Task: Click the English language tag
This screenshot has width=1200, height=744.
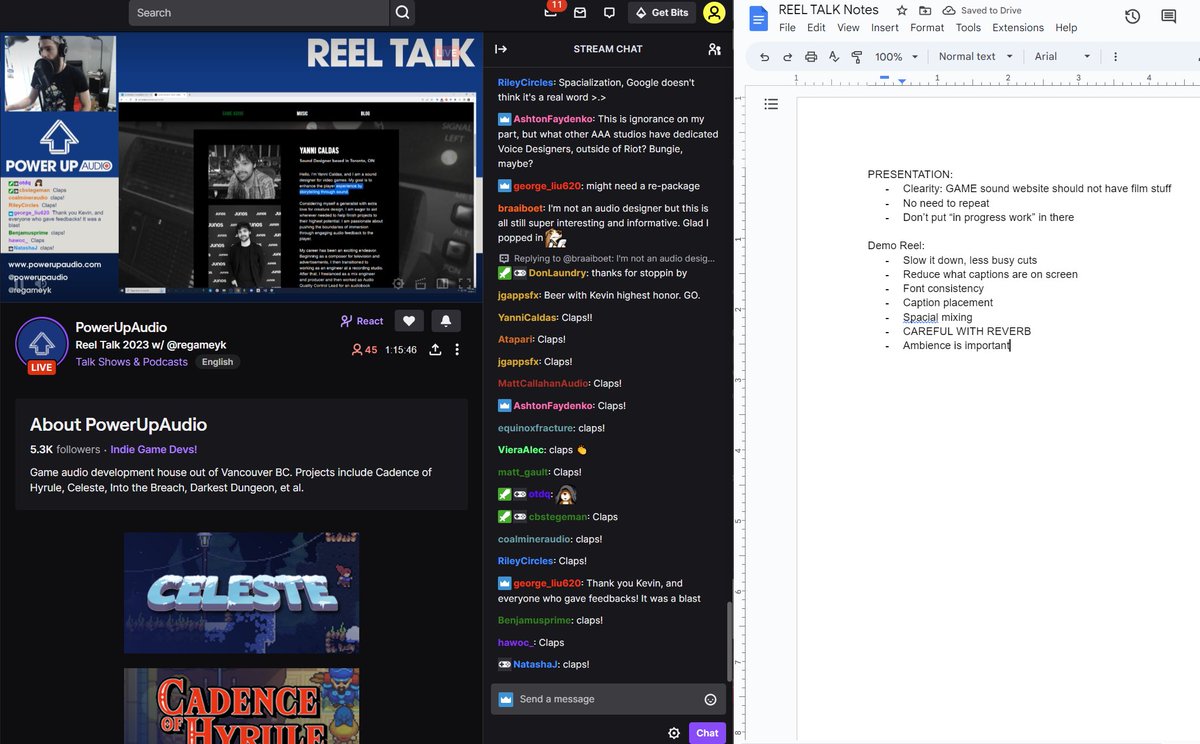Action: pyautogui.click(x=217, y=362)
